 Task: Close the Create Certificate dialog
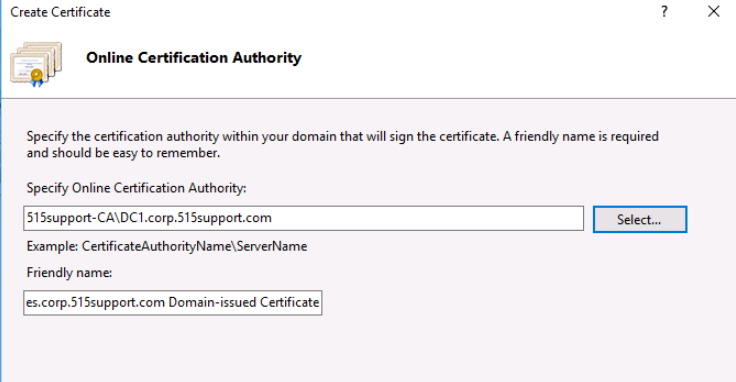pyautogui.click(x=713, y=12)
